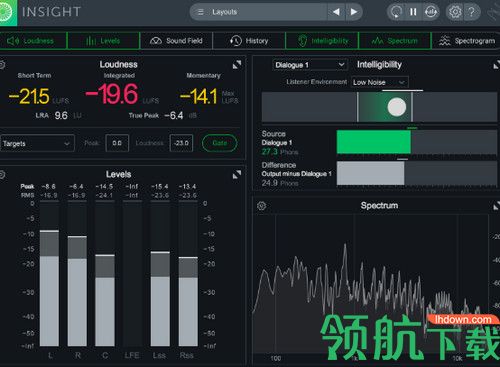Image resolution: width=500 pixels, height=367 pixels.
Task: Click the Intelligibility ear icon
Action: pyautogui.click(x=302, y=41)
